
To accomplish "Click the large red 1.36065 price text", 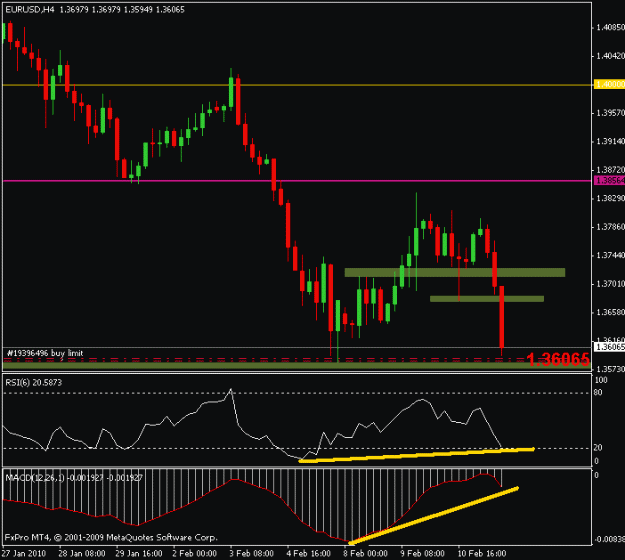I will (x=558, y=360).
